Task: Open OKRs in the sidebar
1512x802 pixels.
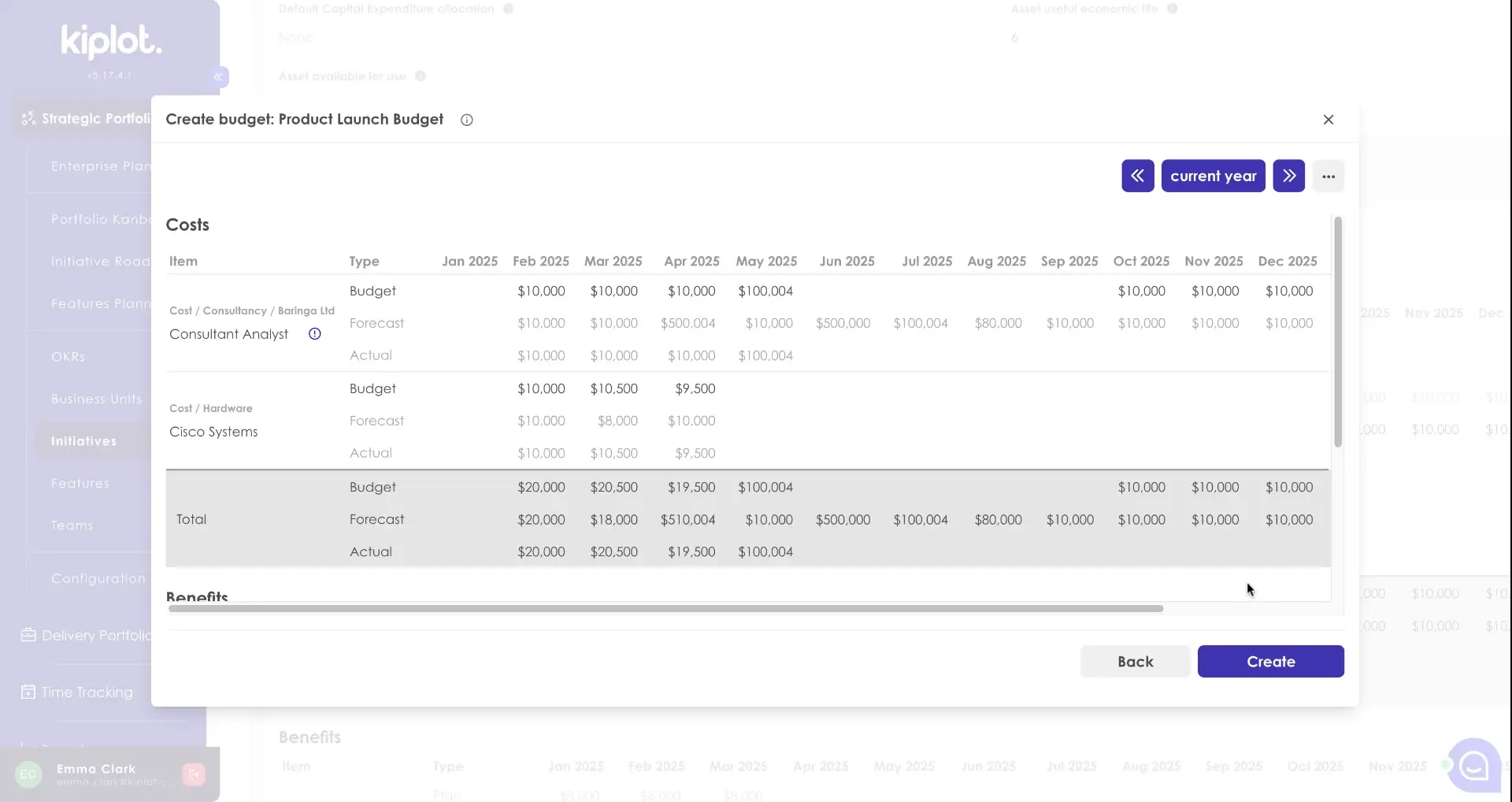Action: (68, 357)
